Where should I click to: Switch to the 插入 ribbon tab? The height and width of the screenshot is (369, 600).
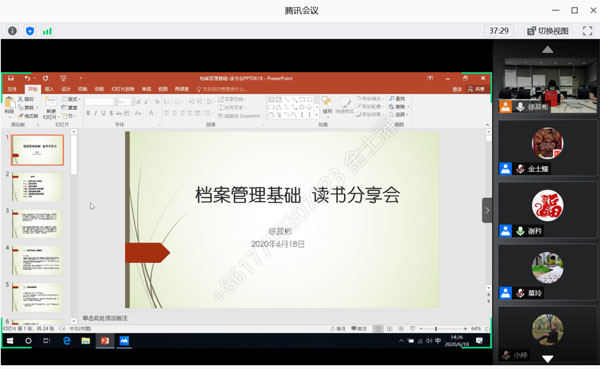tap(49, 89)
